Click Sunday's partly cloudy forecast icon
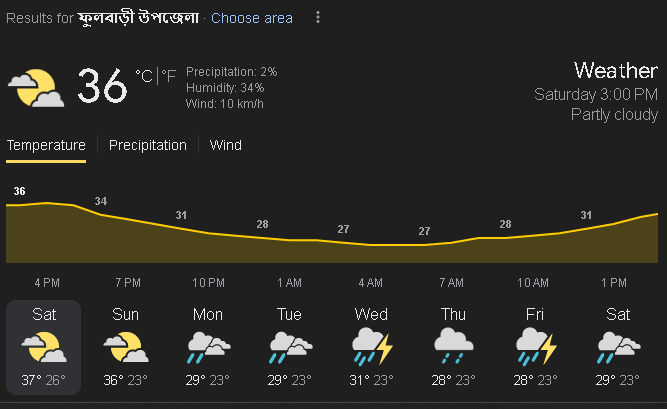 126,347
